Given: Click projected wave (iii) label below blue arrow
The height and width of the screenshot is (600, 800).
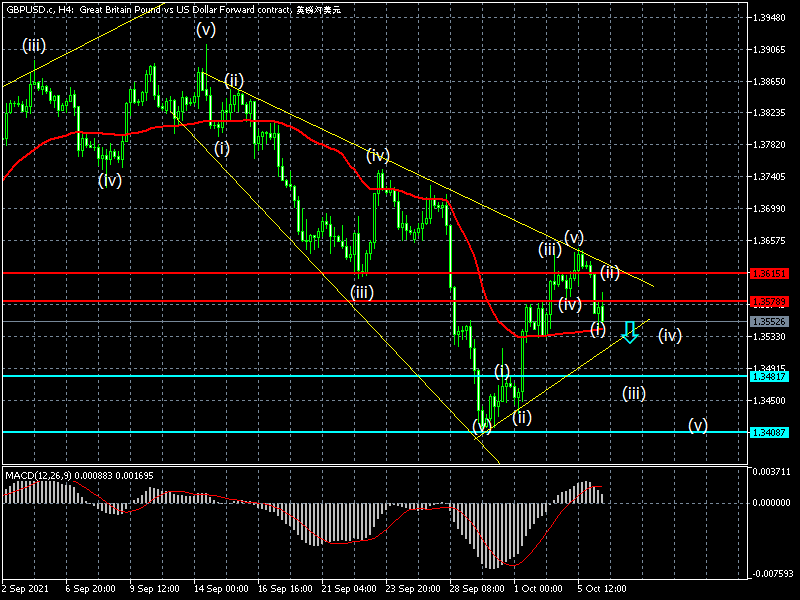Looking at the screenshot, I should (633, 393).
